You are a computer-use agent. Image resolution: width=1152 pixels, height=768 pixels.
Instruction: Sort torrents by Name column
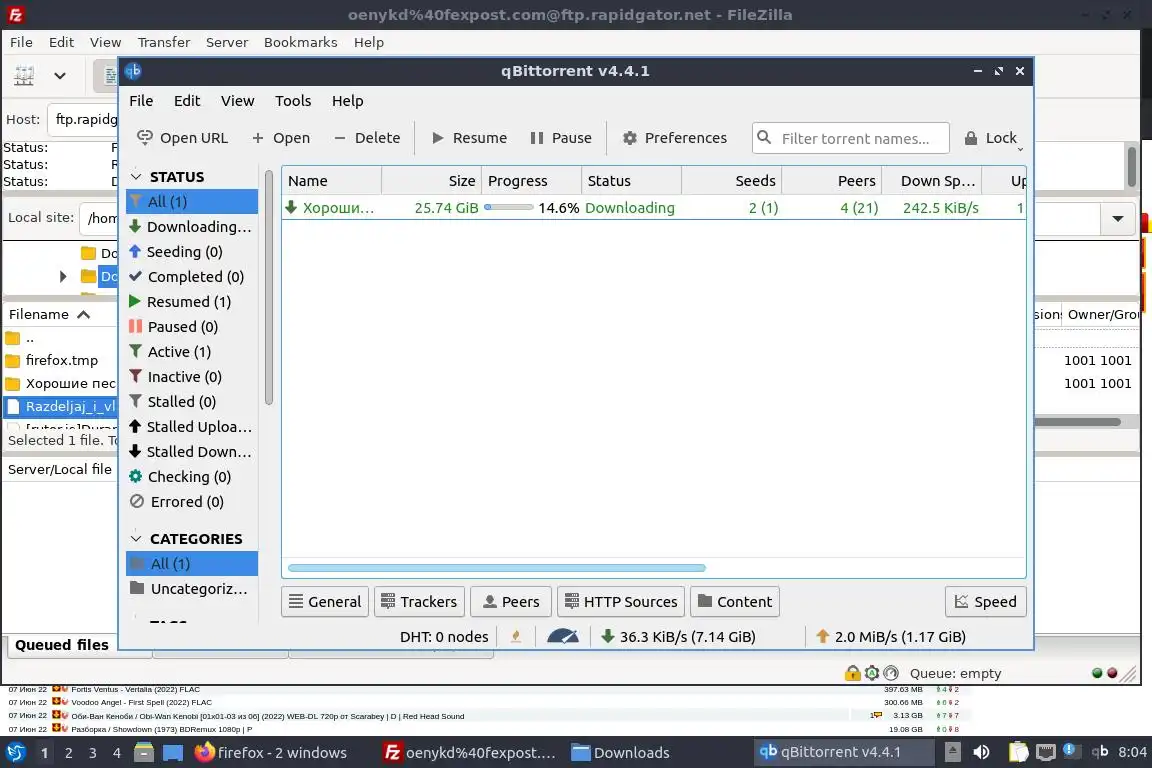pos(331,181)
